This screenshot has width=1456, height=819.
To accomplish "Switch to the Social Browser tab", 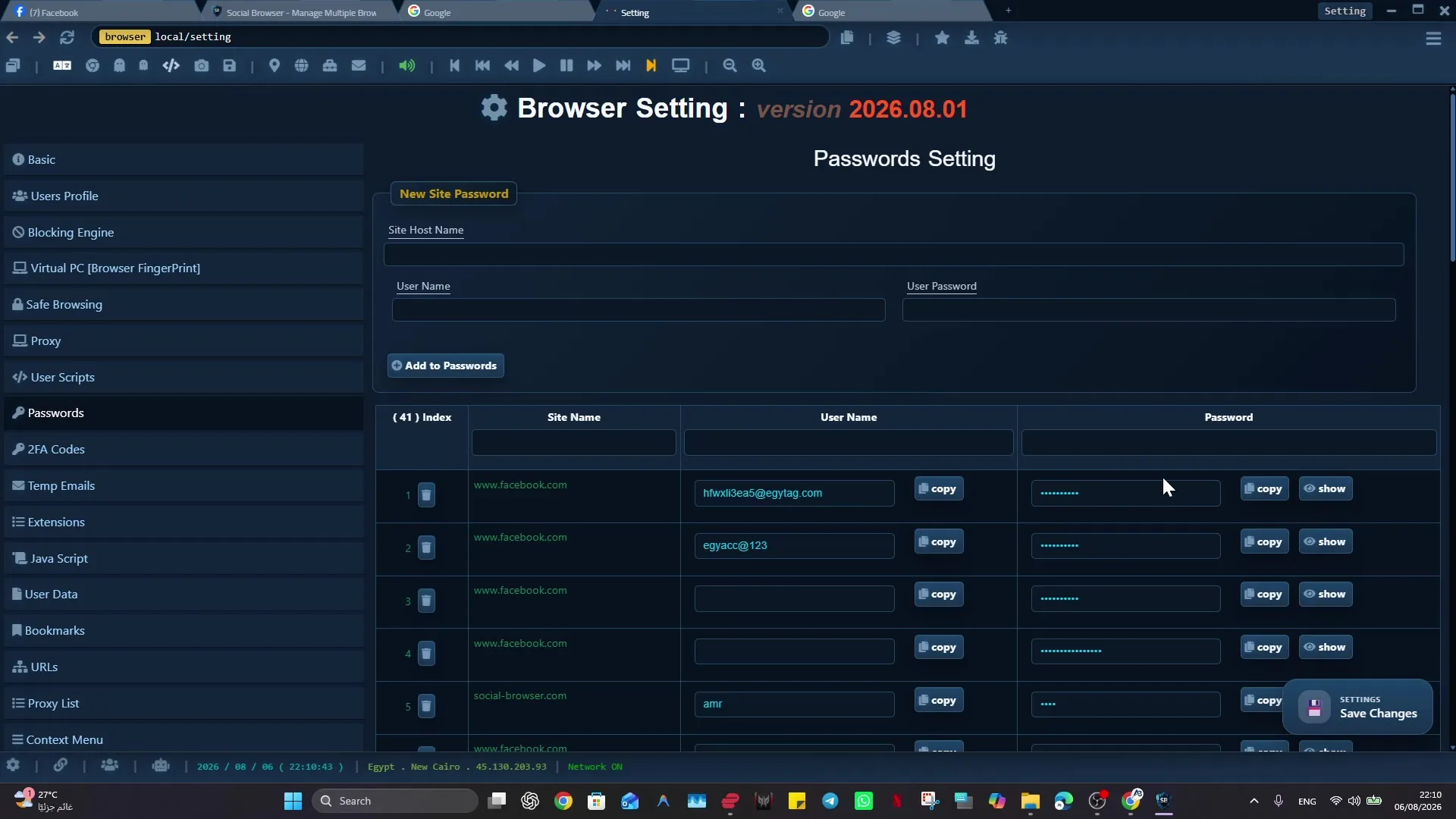I will pos(301,12).
